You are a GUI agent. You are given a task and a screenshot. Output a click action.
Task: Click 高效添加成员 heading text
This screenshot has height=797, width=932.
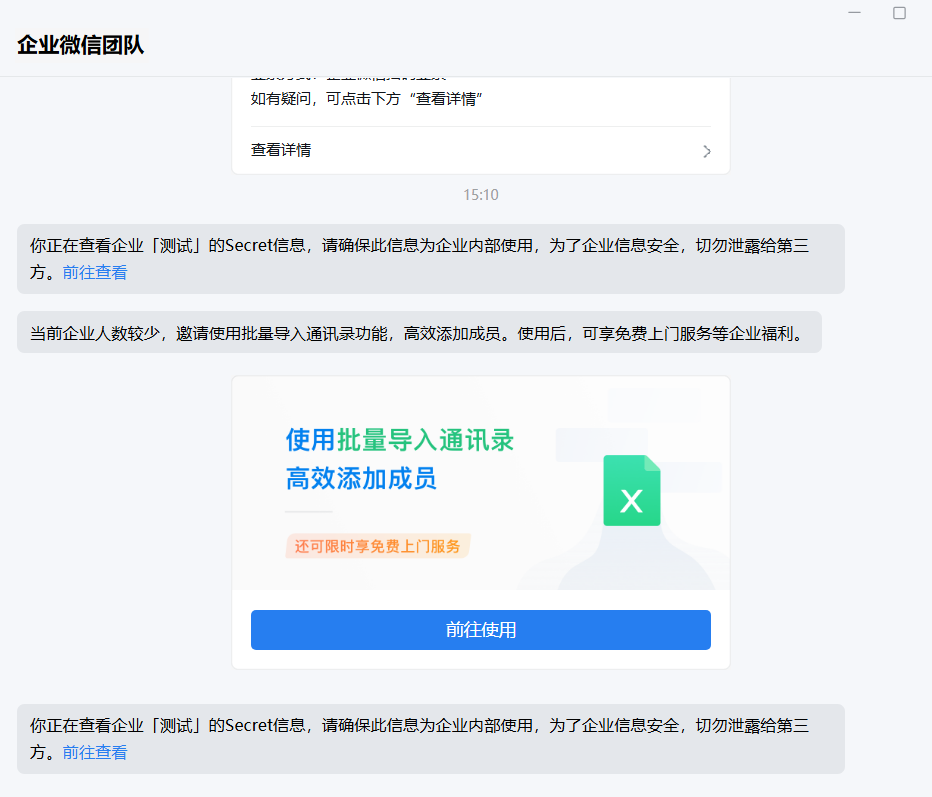pos(361,478)
